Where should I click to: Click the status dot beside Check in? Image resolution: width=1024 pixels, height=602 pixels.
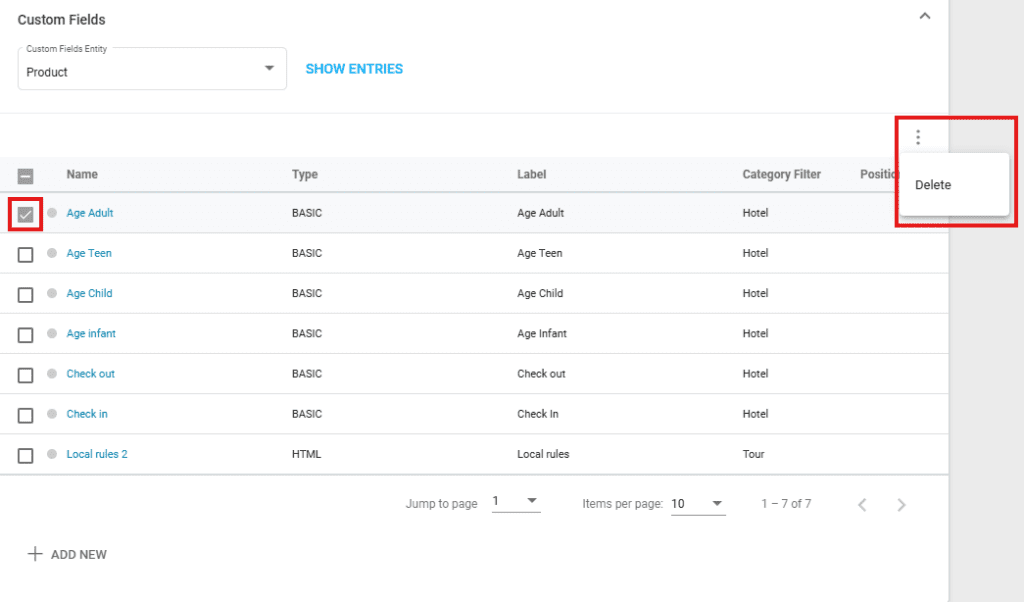pos(52,414)
